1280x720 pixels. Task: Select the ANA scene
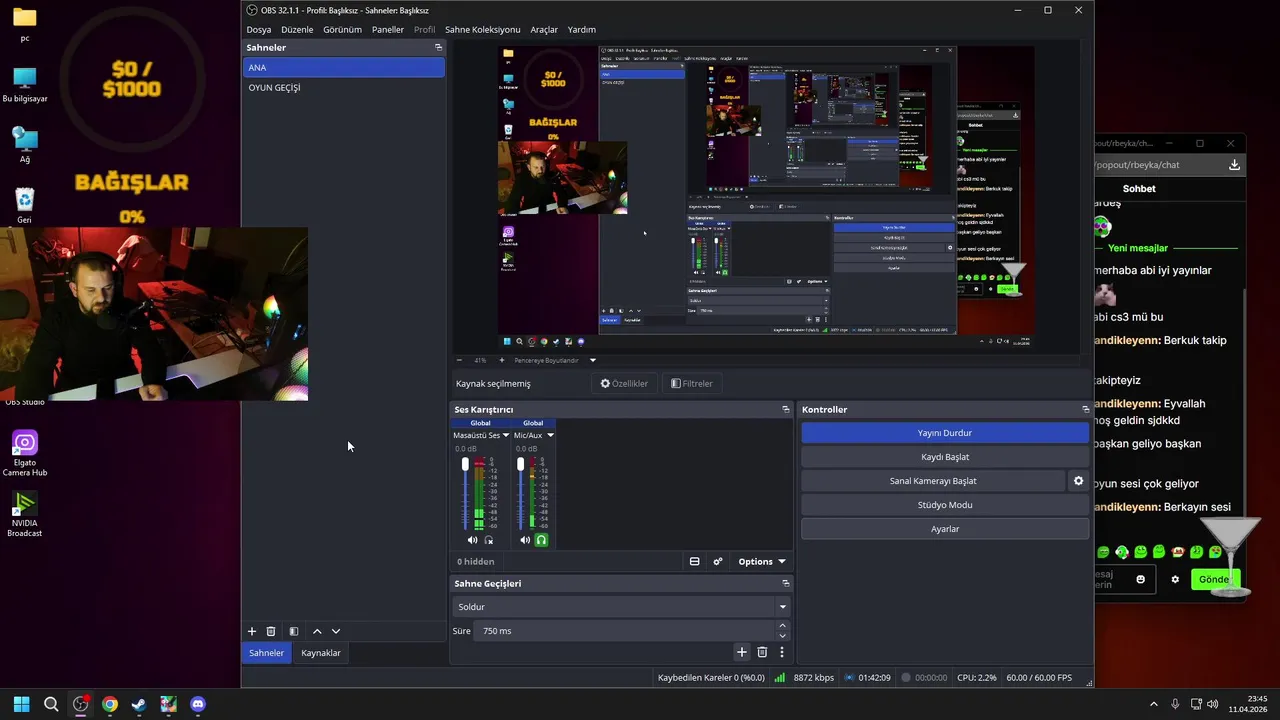(x=344, y=67)
